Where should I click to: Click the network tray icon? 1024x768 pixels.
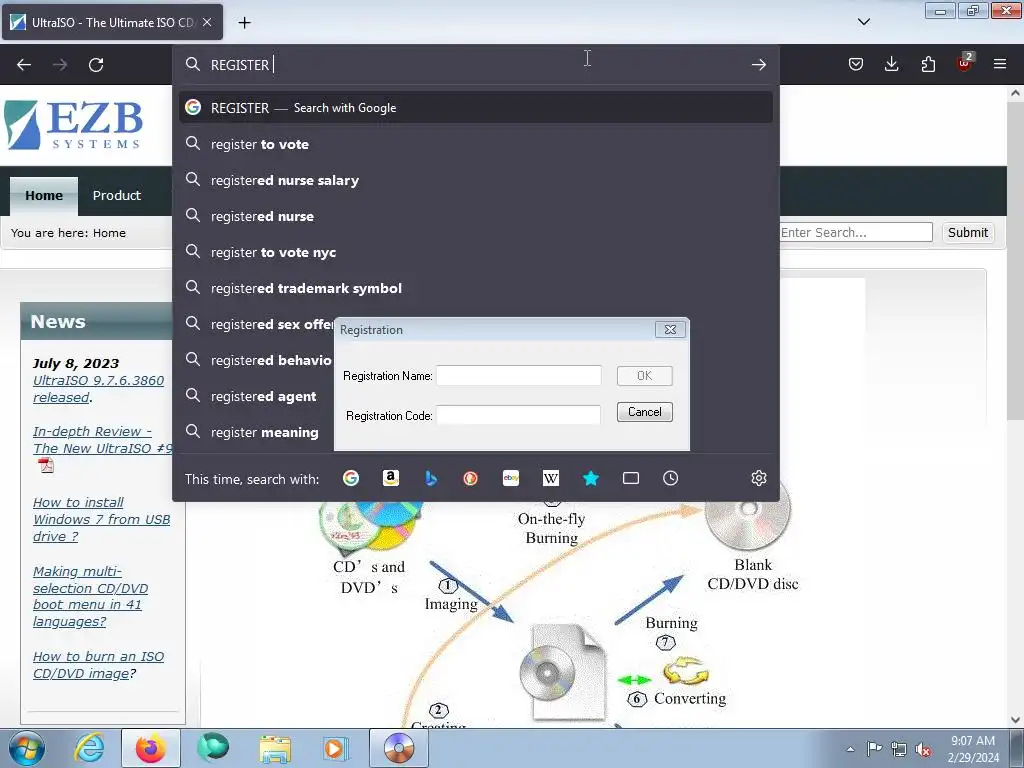(x=899, y=749)
